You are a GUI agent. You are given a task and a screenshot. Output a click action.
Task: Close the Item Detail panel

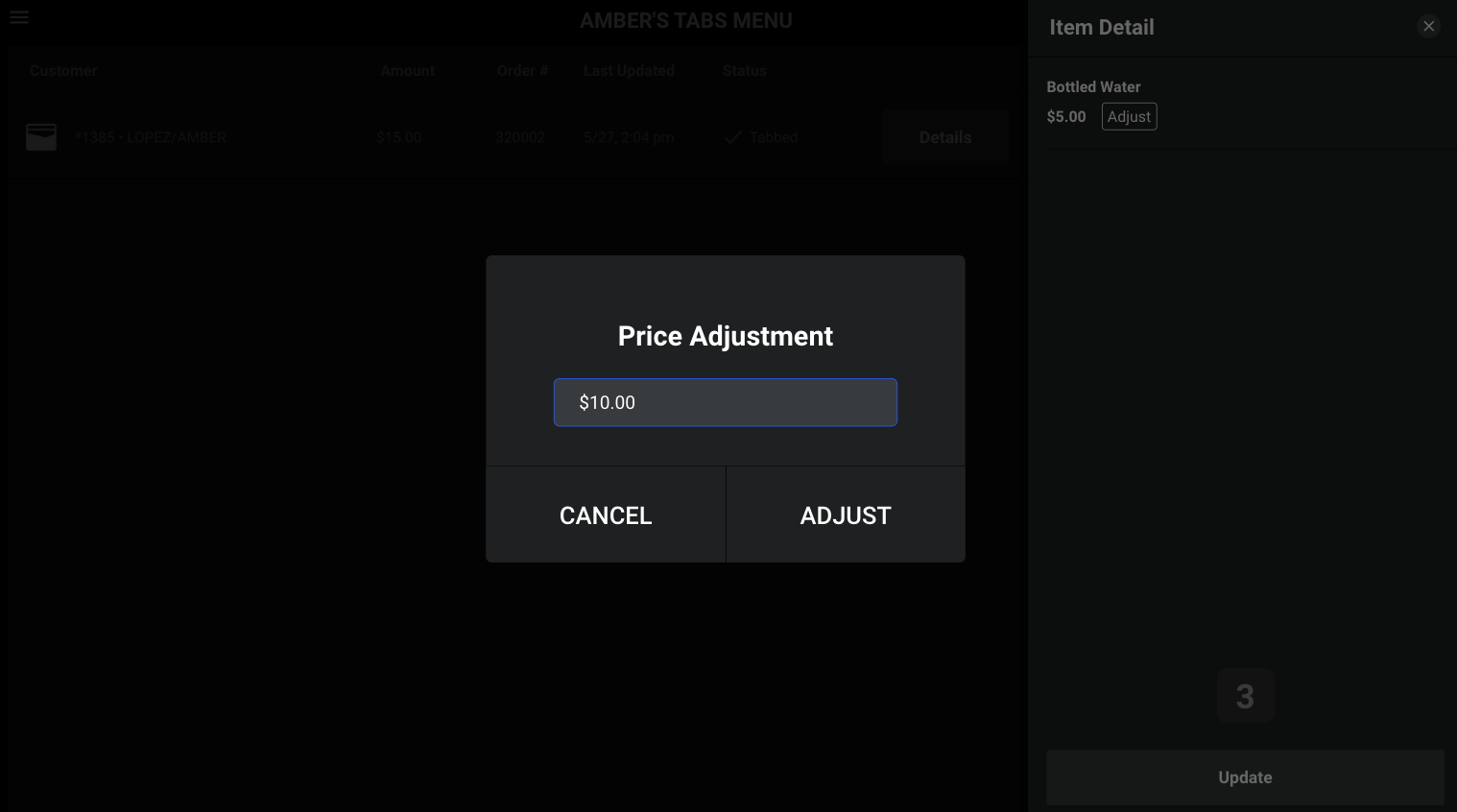click(x=1428, y=26)
